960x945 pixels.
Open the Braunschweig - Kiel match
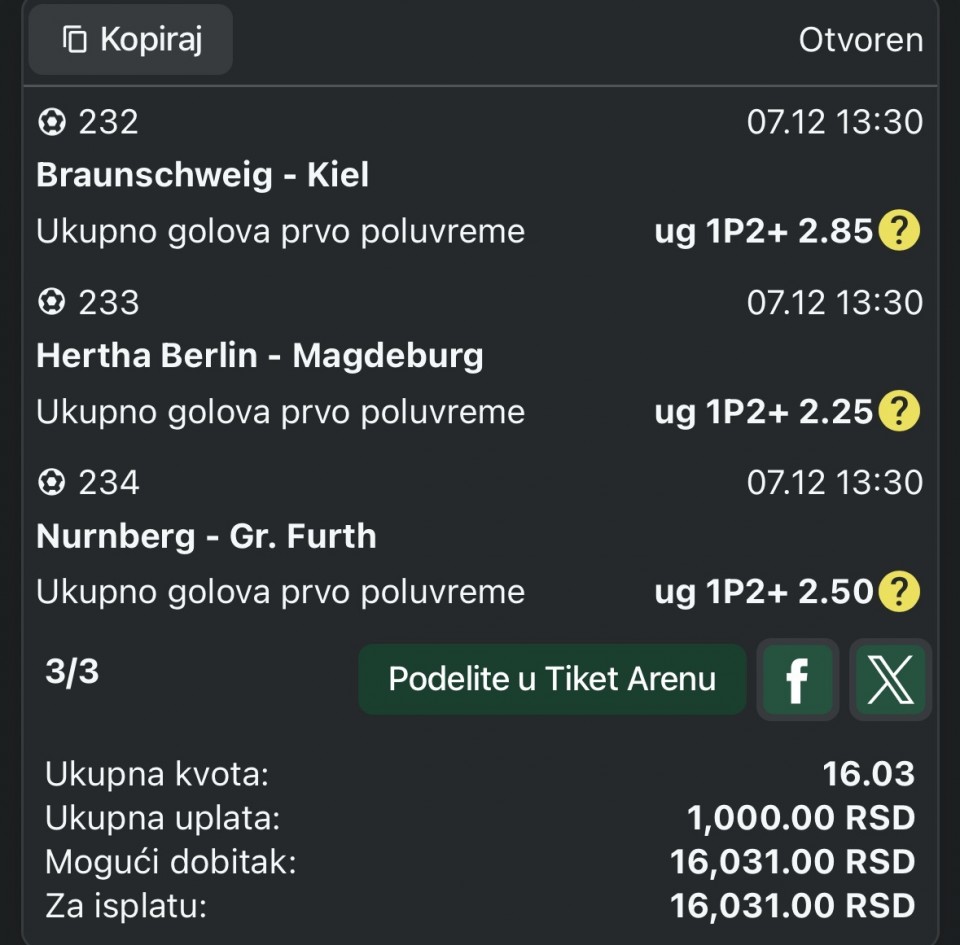click(x=202, y=175)
